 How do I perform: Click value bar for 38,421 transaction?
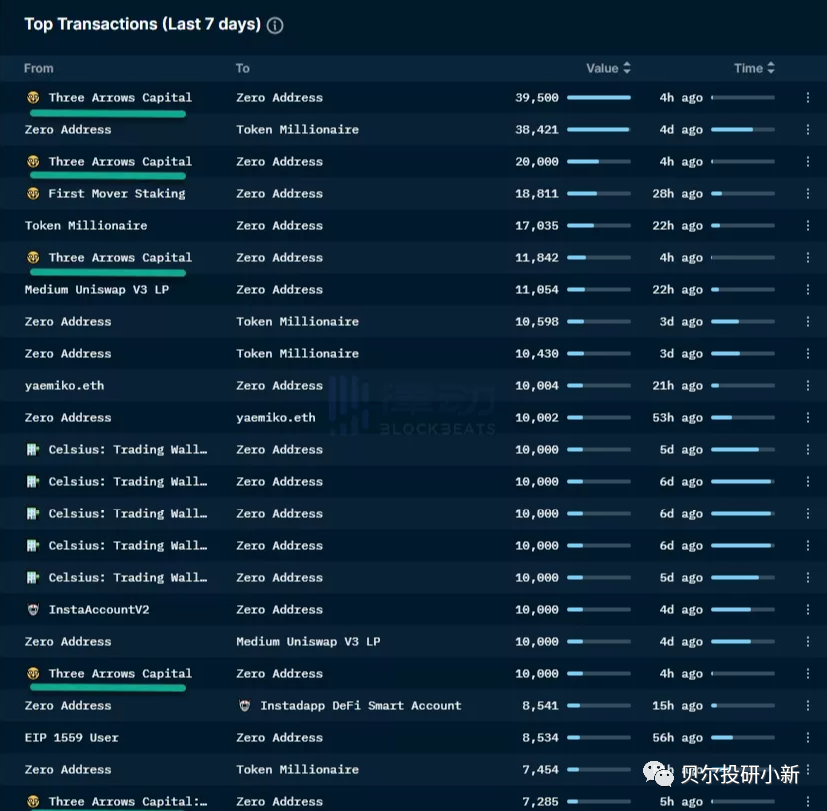pyautogui.click(x=599, y=130)
